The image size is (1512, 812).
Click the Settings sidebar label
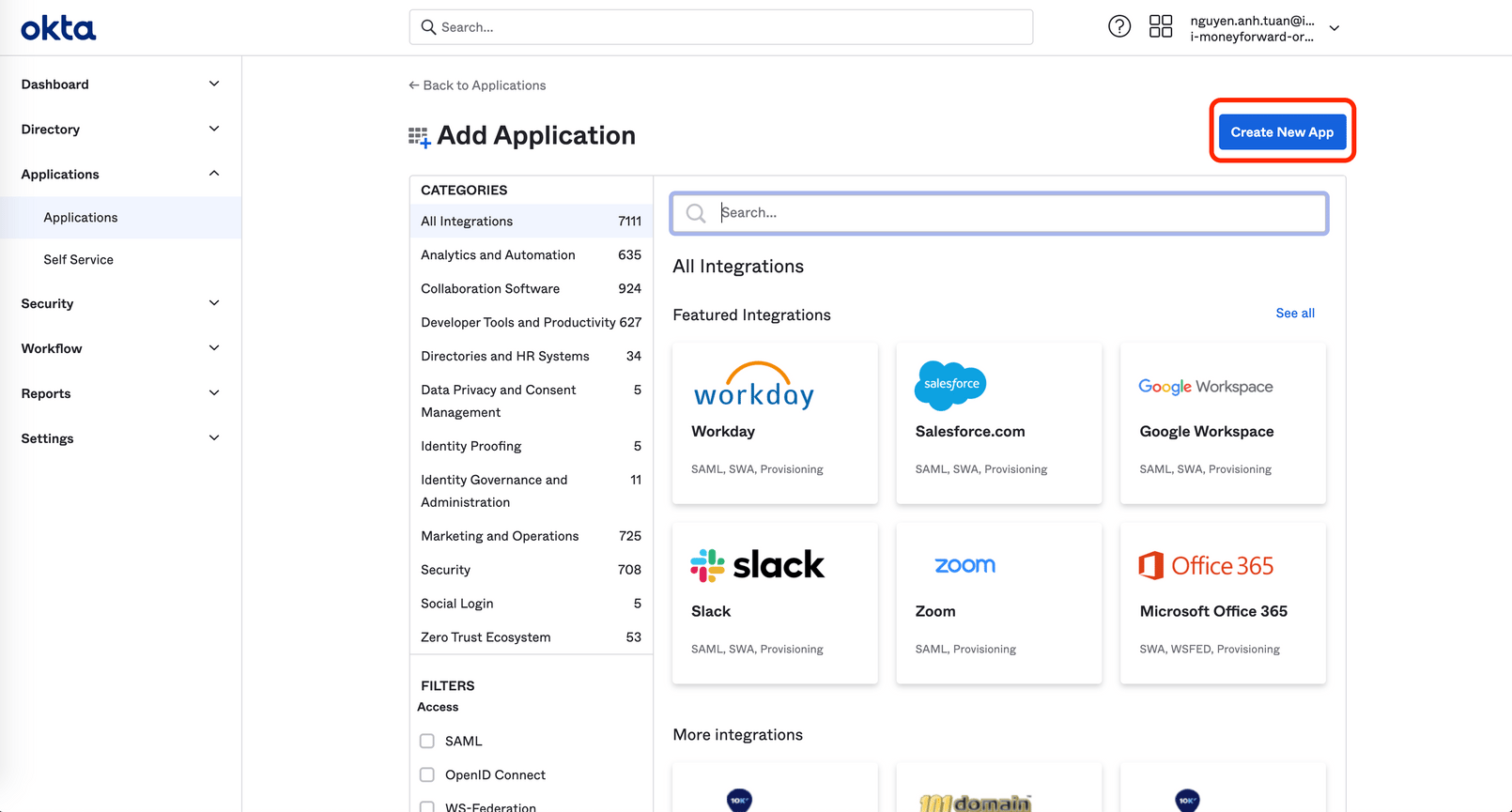point(47,438)
